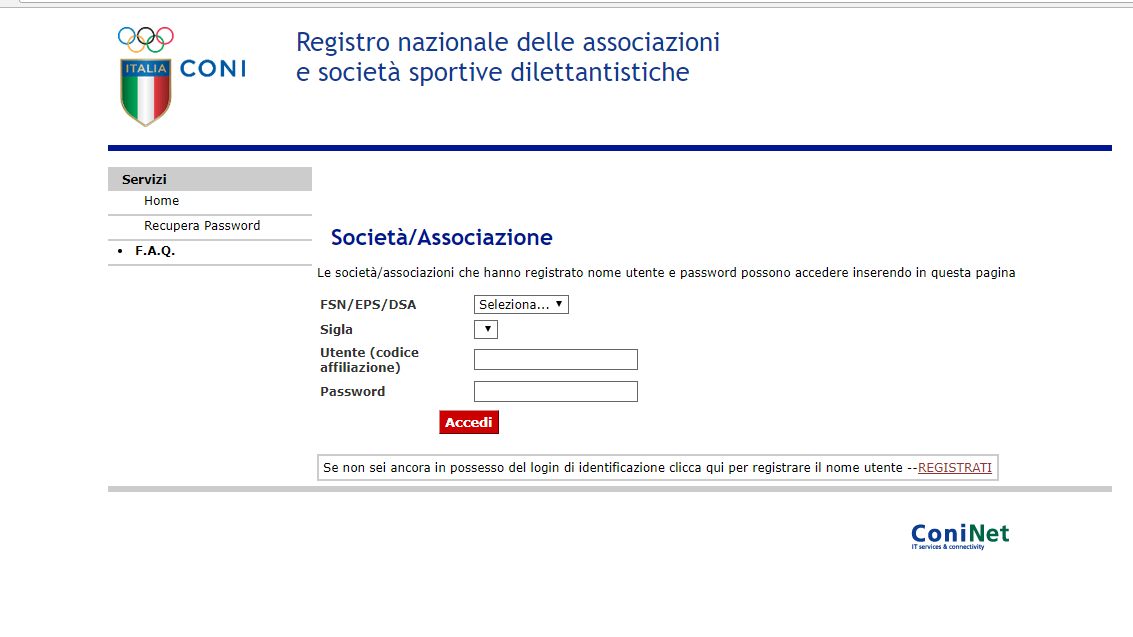Click the CONI wordmark in the header
The image size is (1133, 637).
[213, 69]
